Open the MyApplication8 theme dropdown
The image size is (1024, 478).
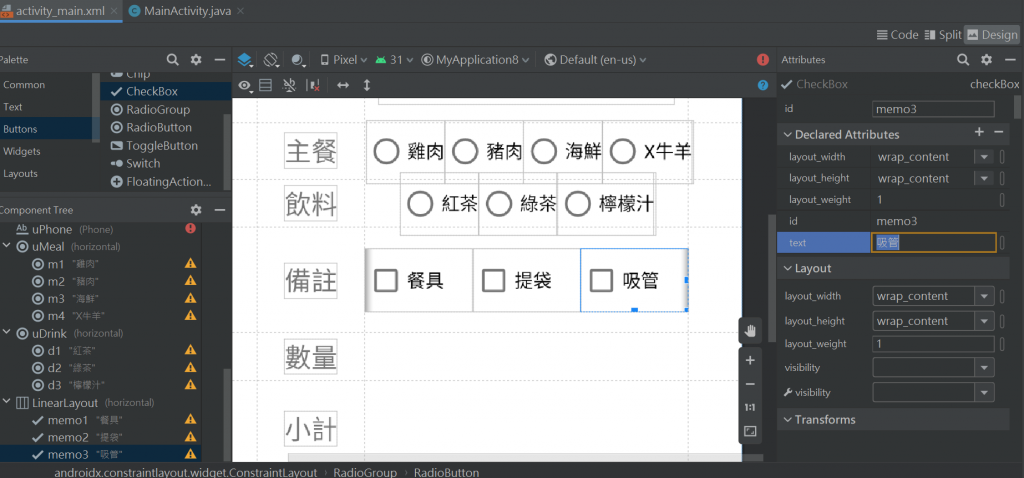point(475,60)
